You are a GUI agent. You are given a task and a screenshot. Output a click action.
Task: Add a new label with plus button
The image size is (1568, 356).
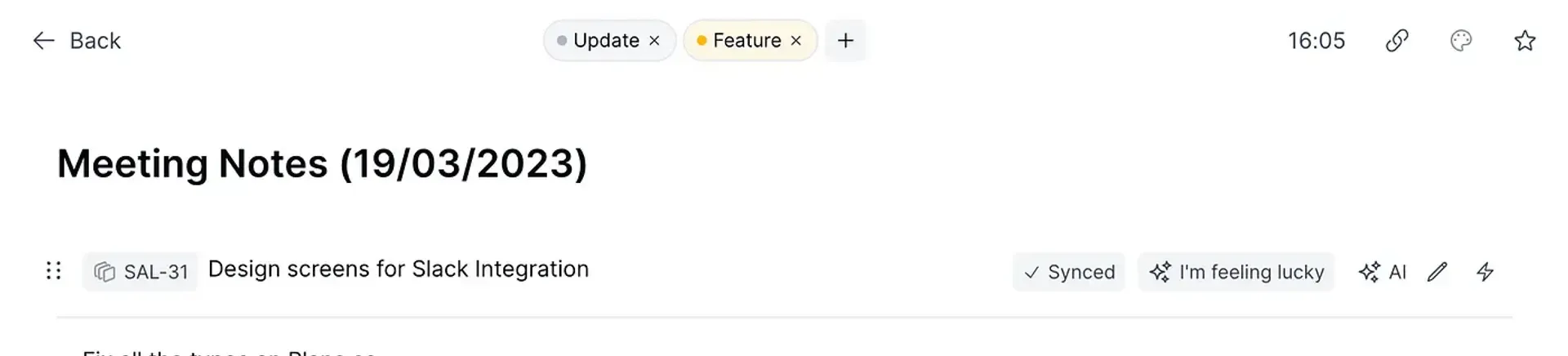coord(845,41)
